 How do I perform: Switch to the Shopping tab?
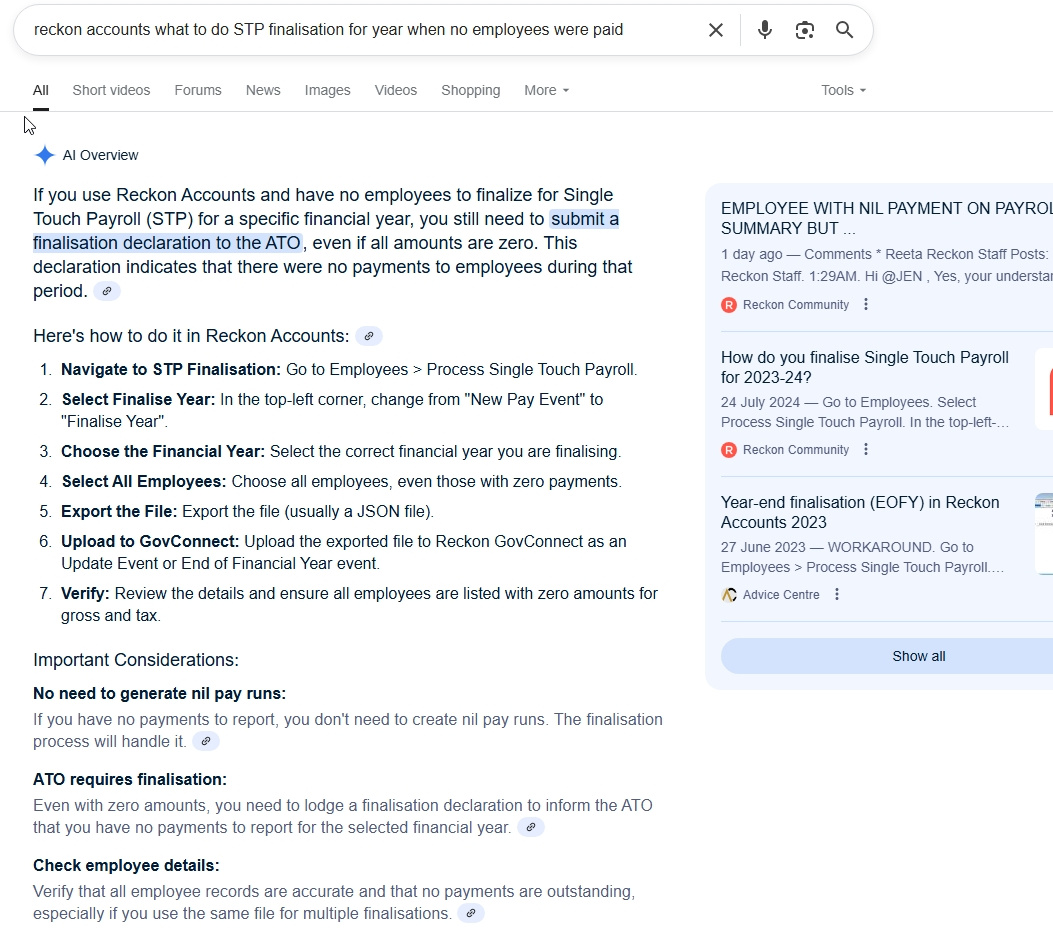(x=471, y=91)
